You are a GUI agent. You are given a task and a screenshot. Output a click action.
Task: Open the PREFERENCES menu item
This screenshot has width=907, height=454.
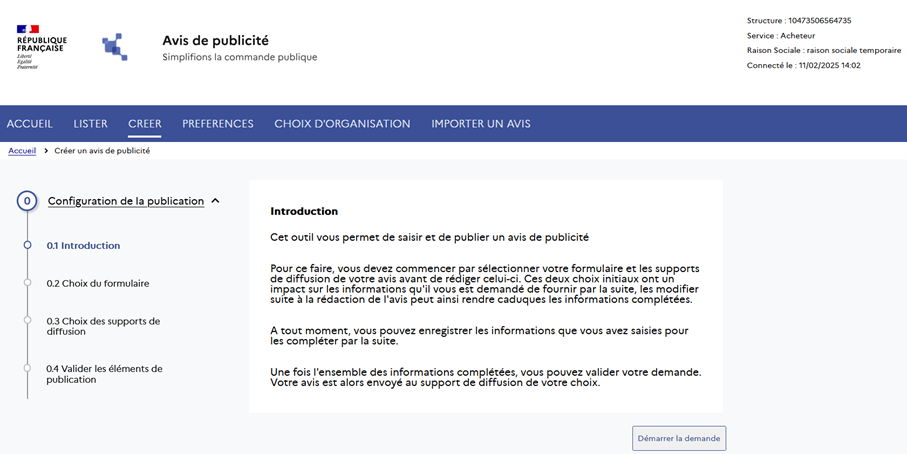[217, 124]
